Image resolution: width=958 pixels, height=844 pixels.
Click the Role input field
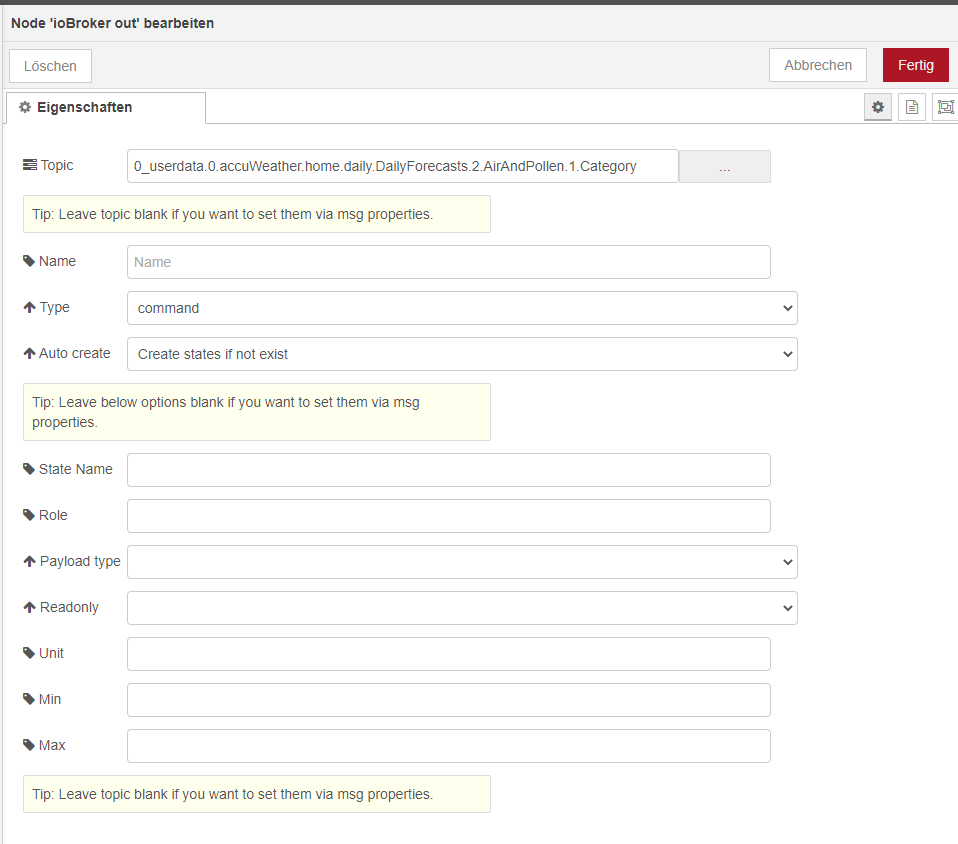448,516
